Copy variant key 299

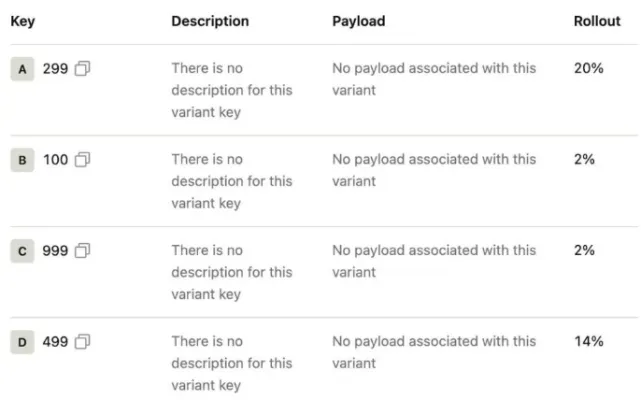(x=83, y=68)
